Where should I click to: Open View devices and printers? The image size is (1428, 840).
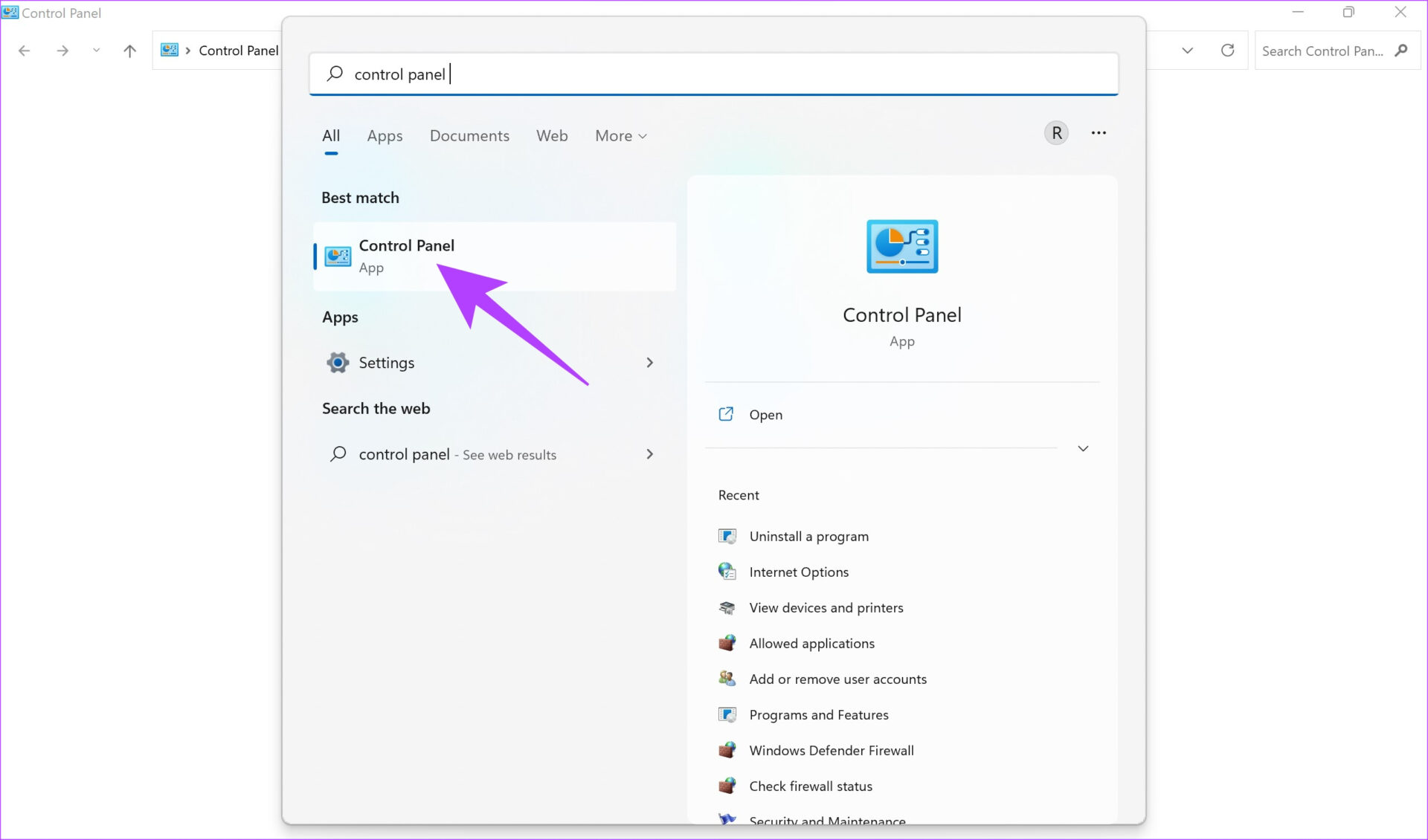[x=826, y=608]
